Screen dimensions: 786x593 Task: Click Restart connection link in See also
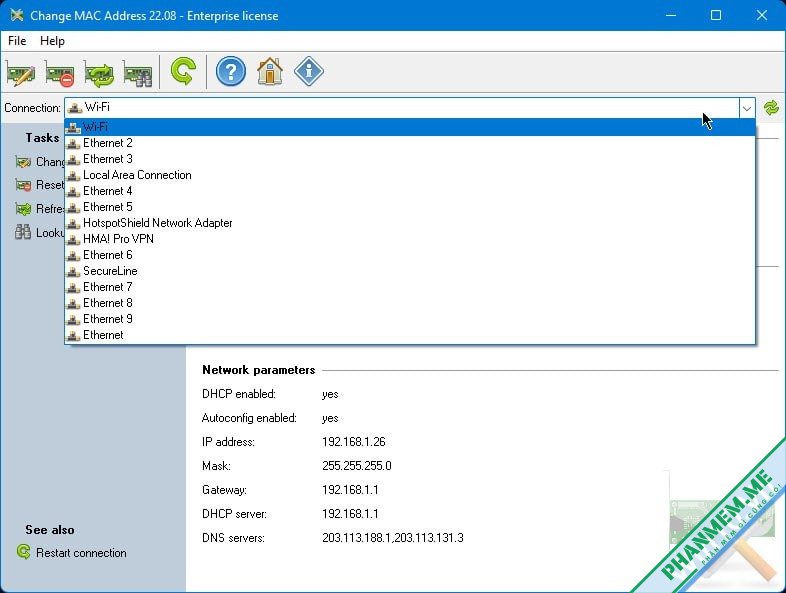point(81,553)
